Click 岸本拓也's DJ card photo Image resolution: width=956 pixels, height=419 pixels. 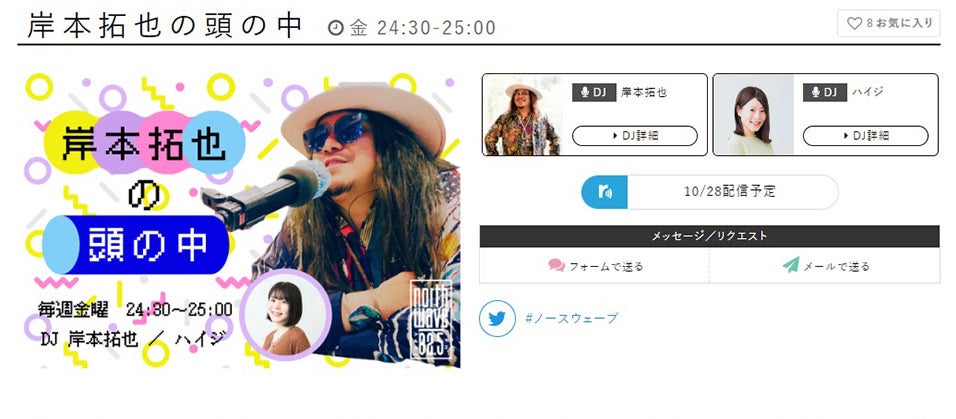click(523, 115)
